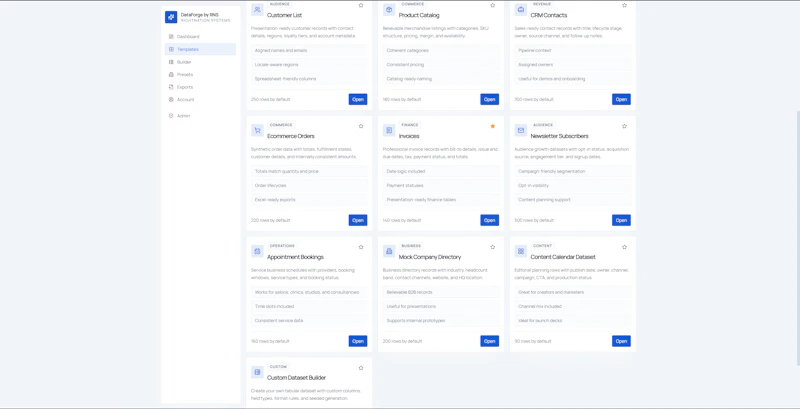Click the Invoices document icon
The width and height of the screenshot is (800, 409).
coord(389,131)
